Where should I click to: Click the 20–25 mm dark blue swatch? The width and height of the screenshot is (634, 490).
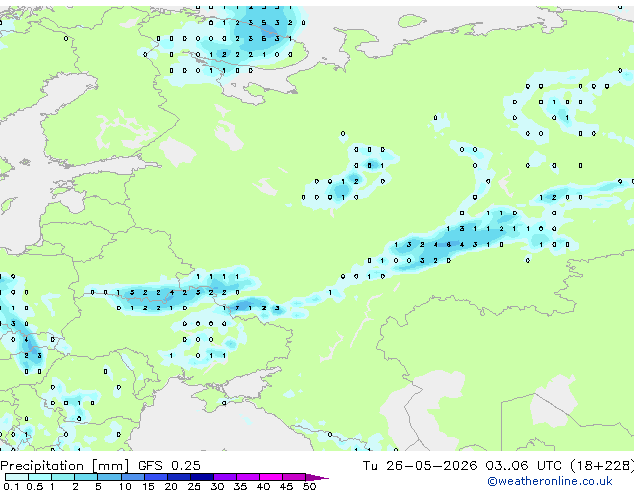click(x=179, y=477)
